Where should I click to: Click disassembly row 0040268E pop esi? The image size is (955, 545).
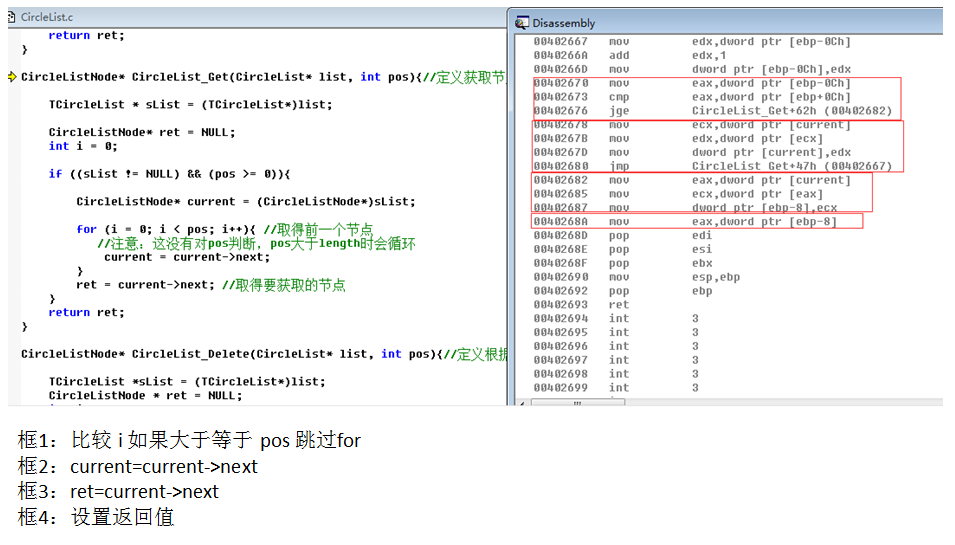click(x=622, y=250)
